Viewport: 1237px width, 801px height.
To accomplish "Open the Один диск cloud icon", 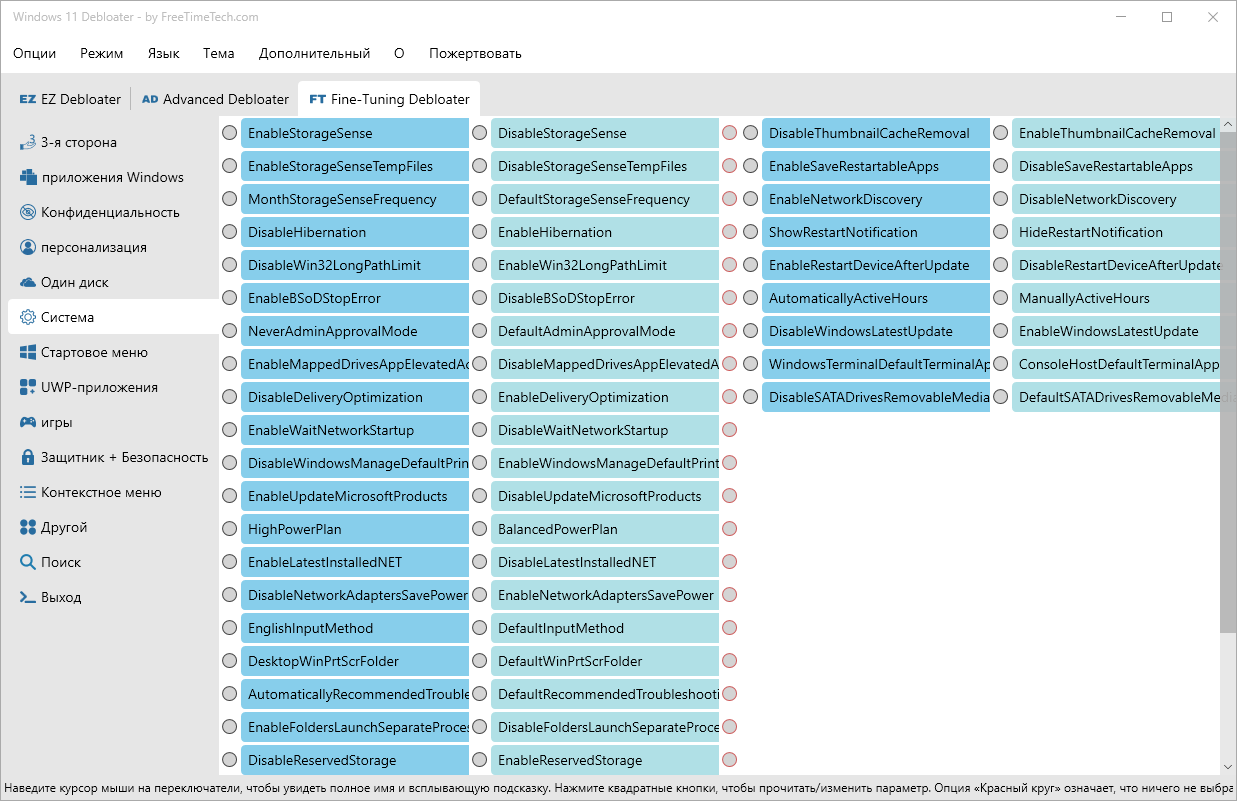I will 28,282.
